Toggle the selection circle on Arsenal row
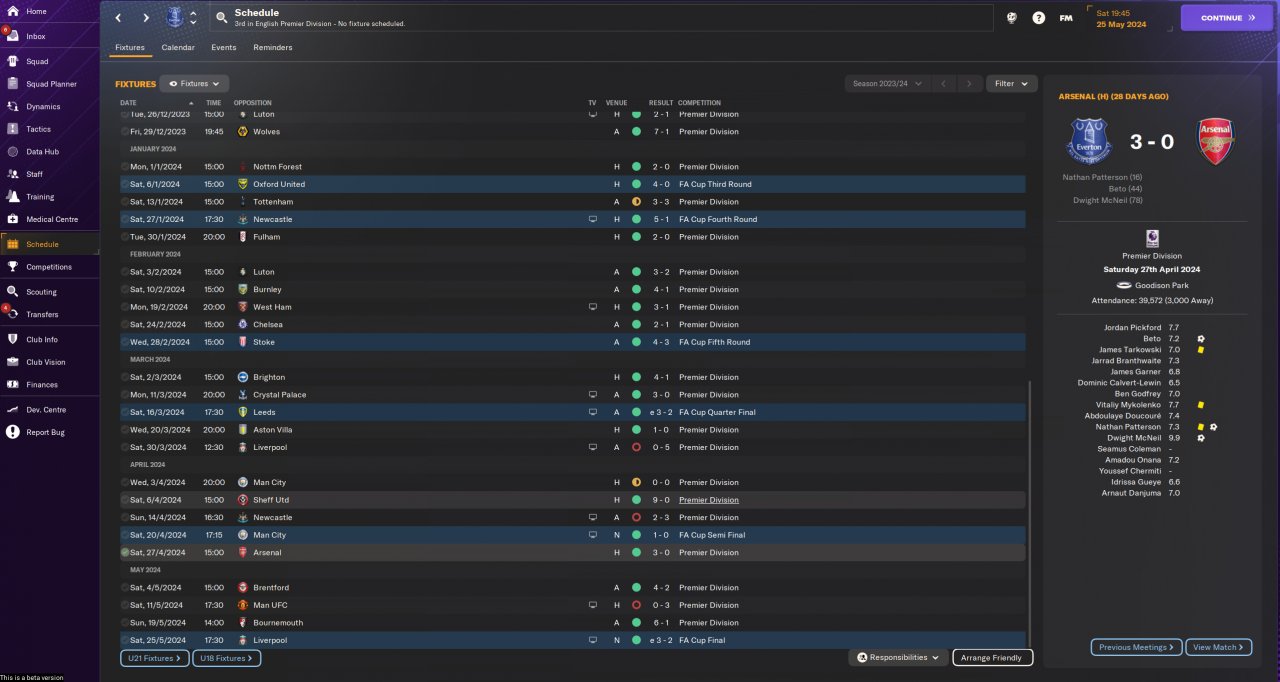 point(125,552)
